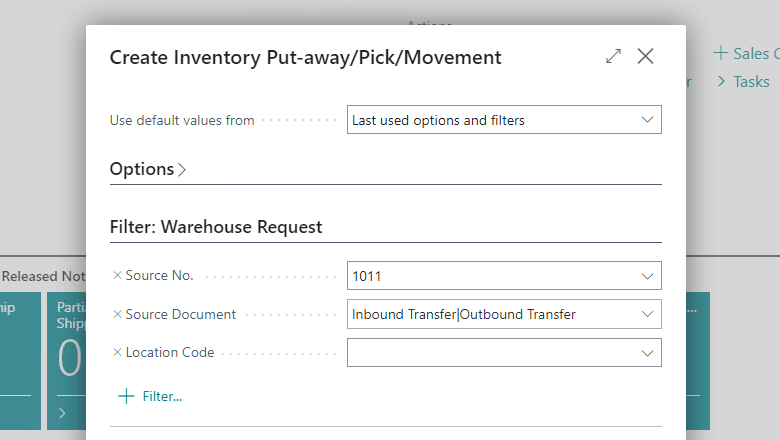Click the Sales action plus icon
This screenshot has height=440, width=780.
tap(720, 53)
